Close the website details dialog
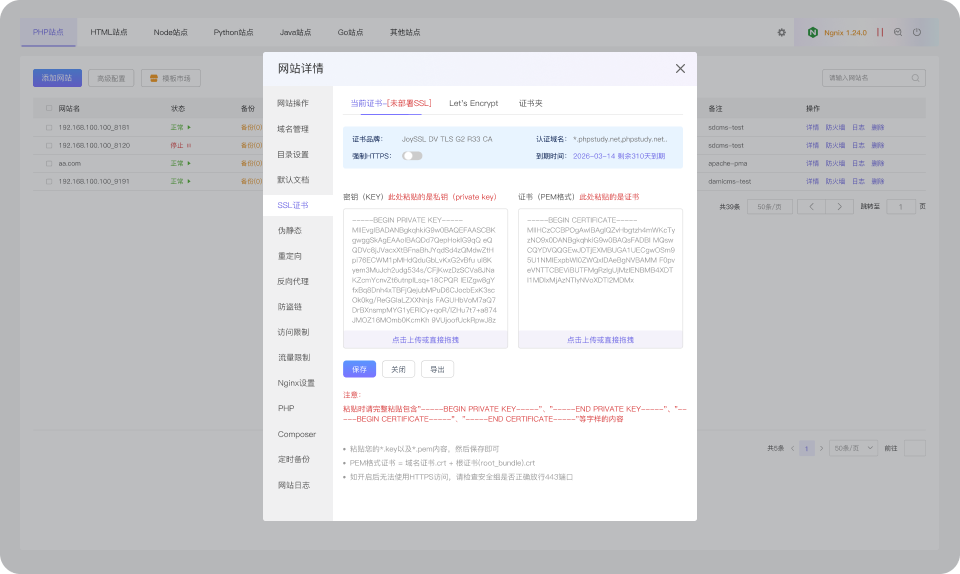This screenshot has height=574, width=960. [680, 69]
